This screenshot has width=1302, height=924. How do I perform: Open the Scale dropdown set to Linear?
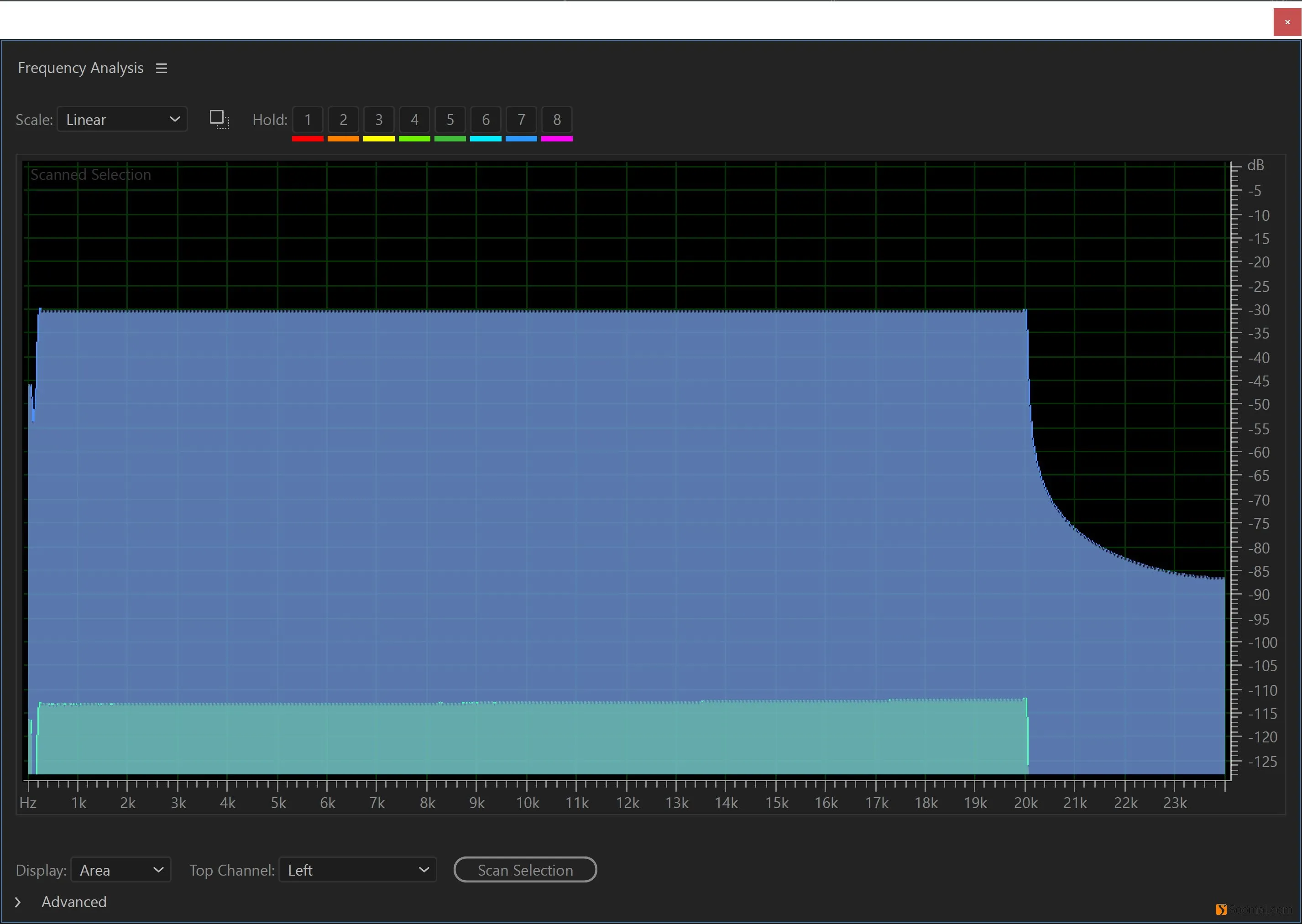click(122, 120)
